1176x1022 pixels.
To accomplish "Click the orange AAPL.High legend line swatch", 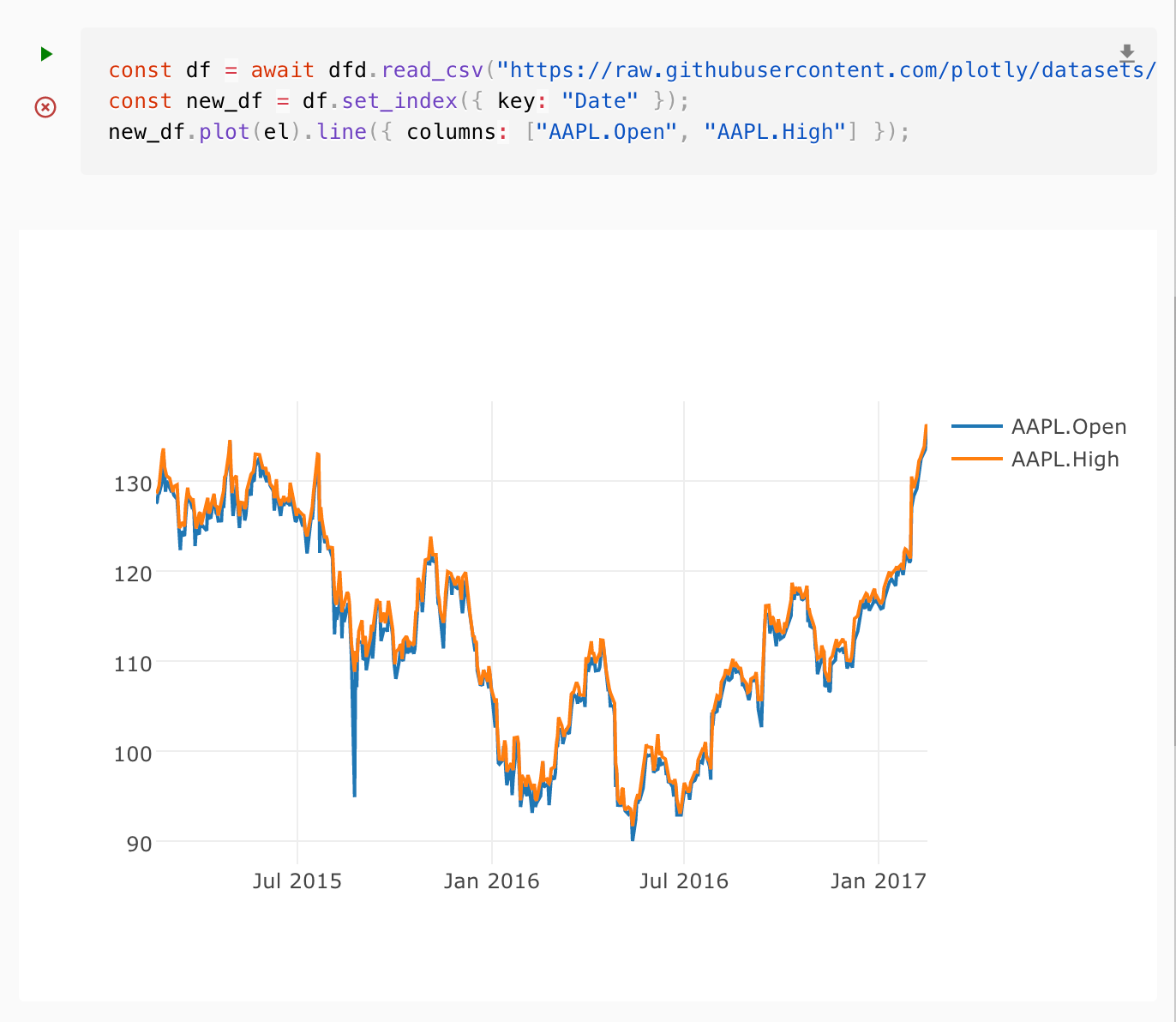I will click(976, 459).
